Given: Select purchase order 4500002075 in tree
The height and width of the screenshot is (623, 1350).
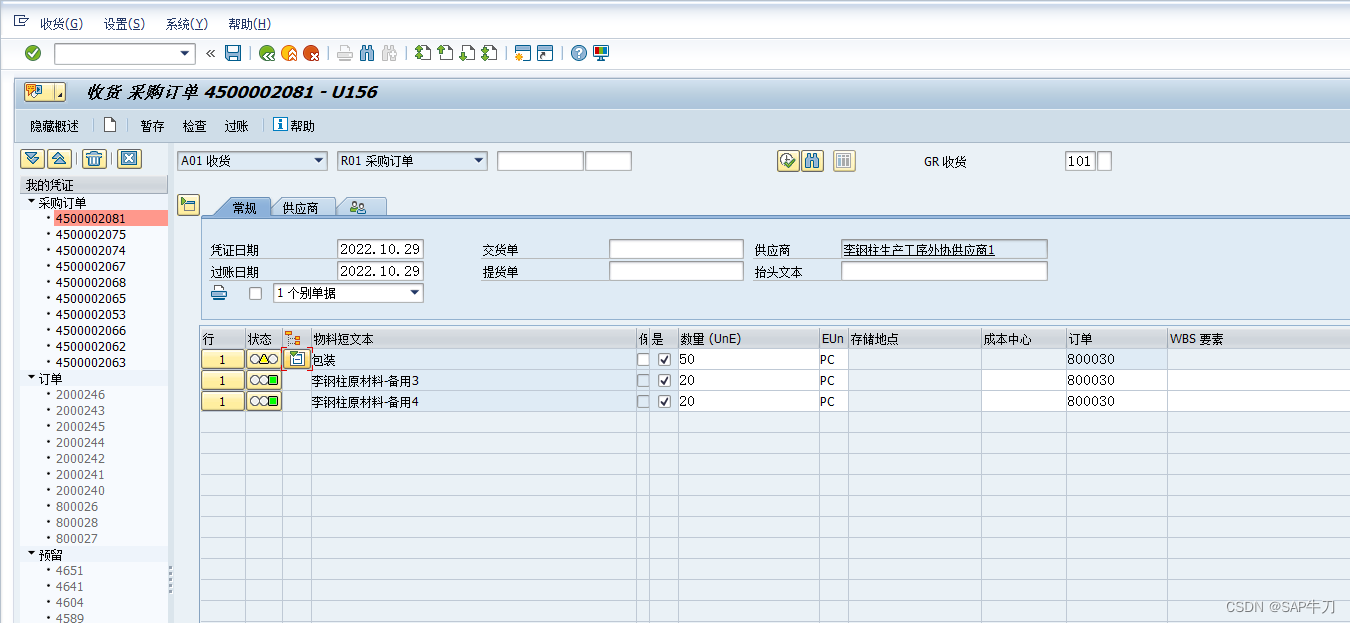Looking at the screenshot, I should [x=90, y=234].
